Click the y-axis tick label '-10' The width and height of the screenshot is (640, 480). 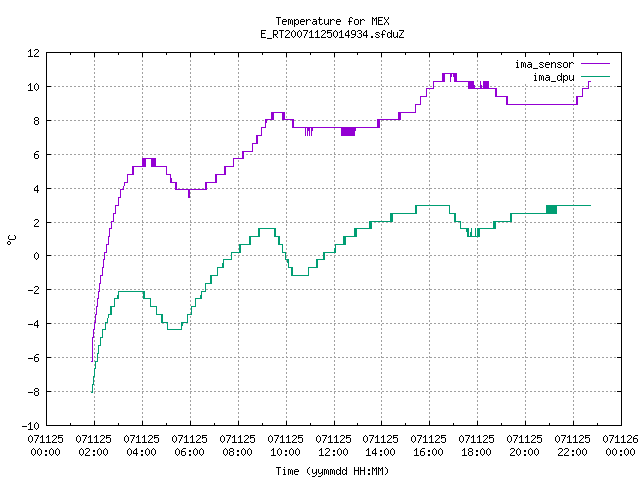[31, 426]
